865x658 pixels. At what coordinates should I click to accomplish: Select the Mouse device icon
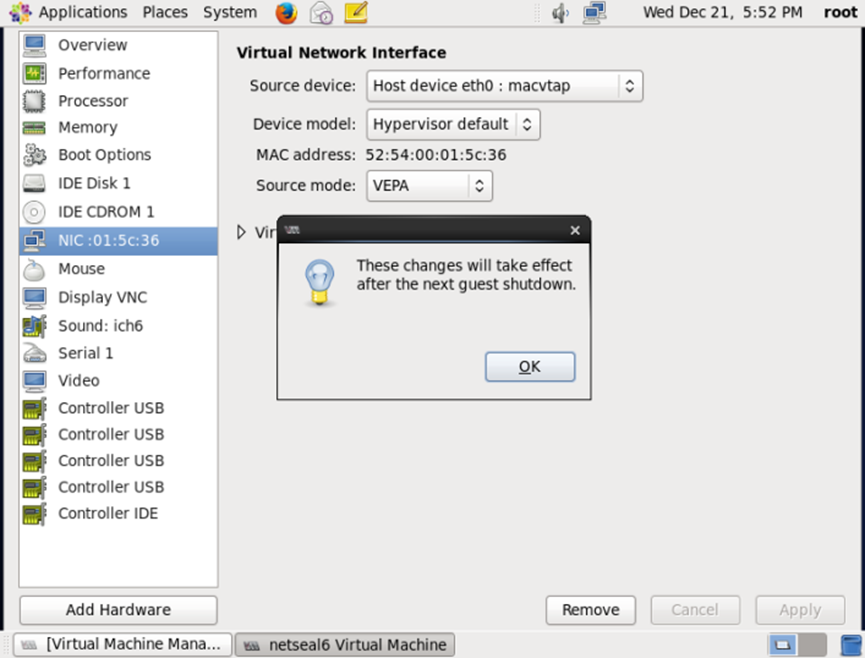(x=34, y=269)
